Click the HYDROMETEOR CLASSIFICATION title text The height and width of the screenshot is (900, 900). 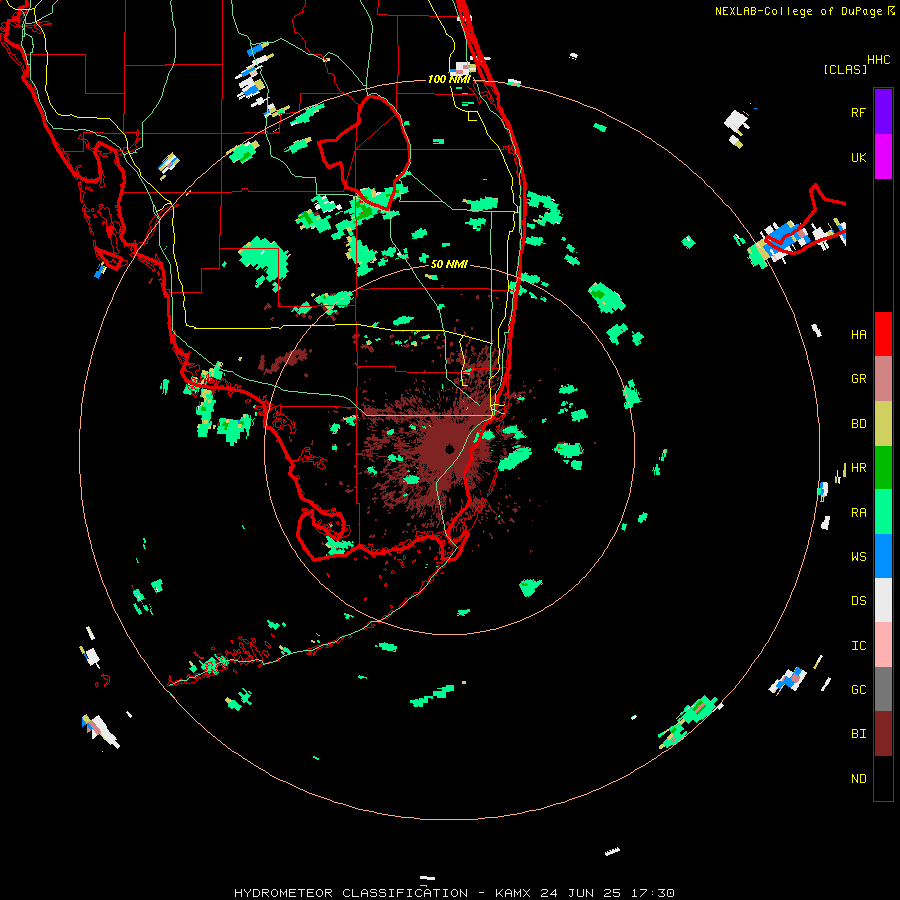[x=351, y=893]
